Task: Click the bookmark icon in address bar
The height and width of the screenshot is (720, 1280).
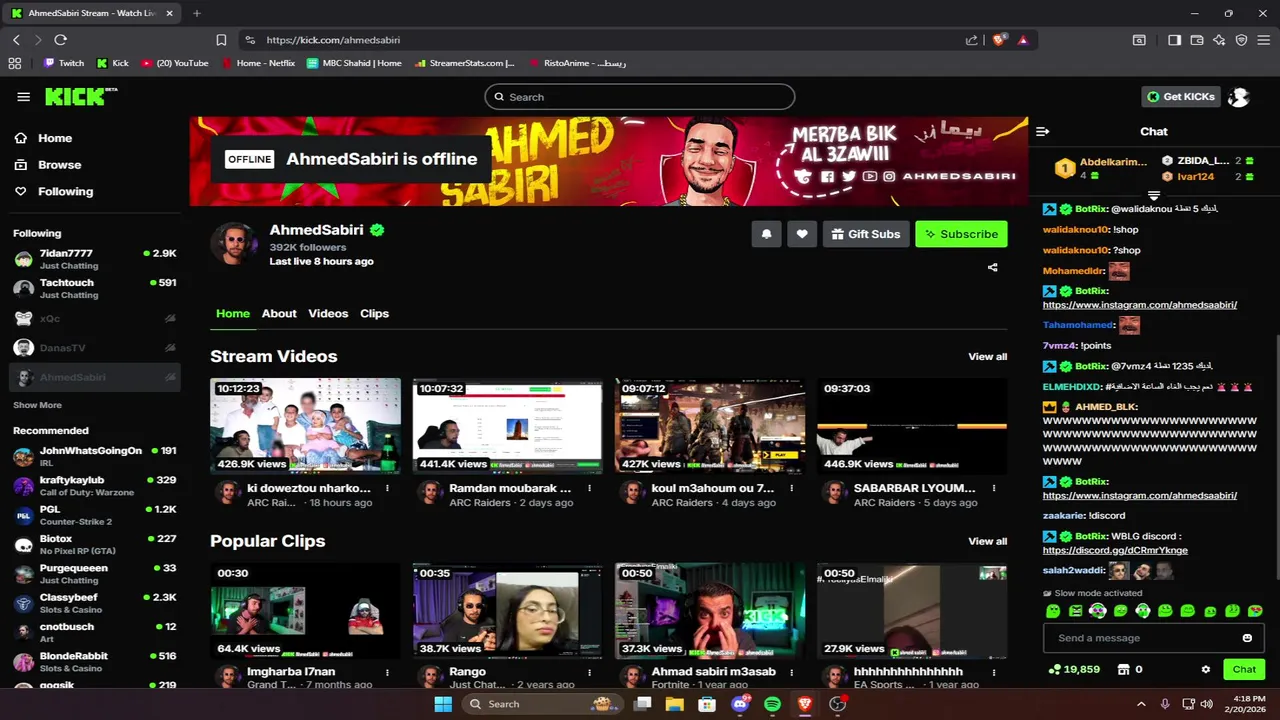Action: [x=221, y=40]
